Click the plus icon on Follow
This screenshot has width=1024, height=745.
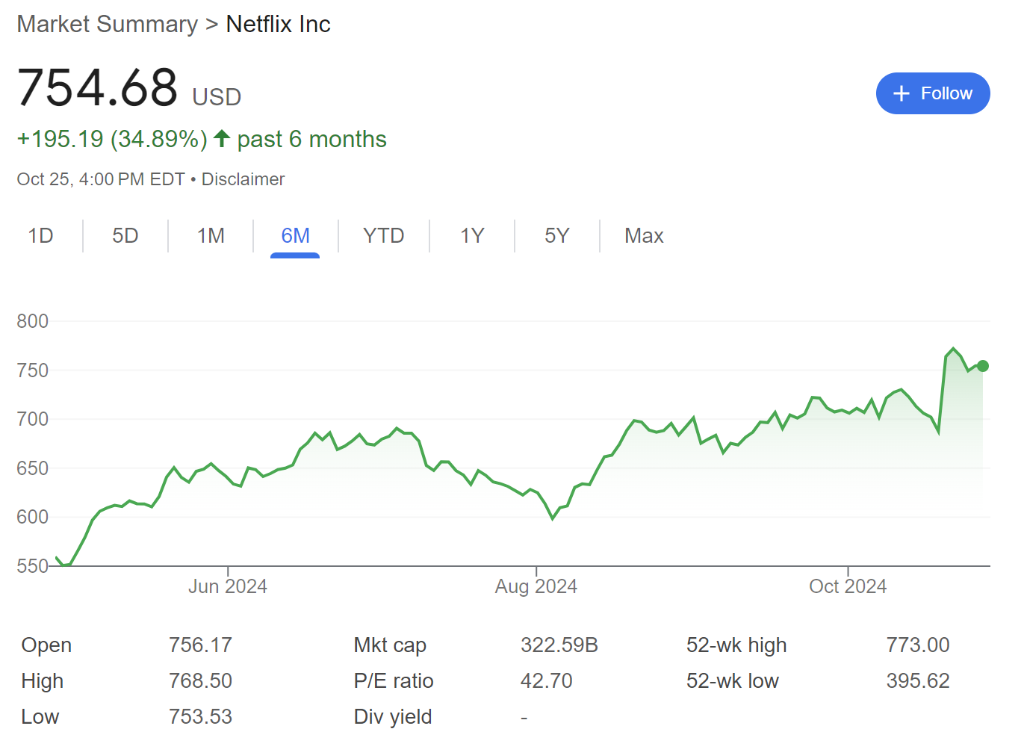(901, 93)
